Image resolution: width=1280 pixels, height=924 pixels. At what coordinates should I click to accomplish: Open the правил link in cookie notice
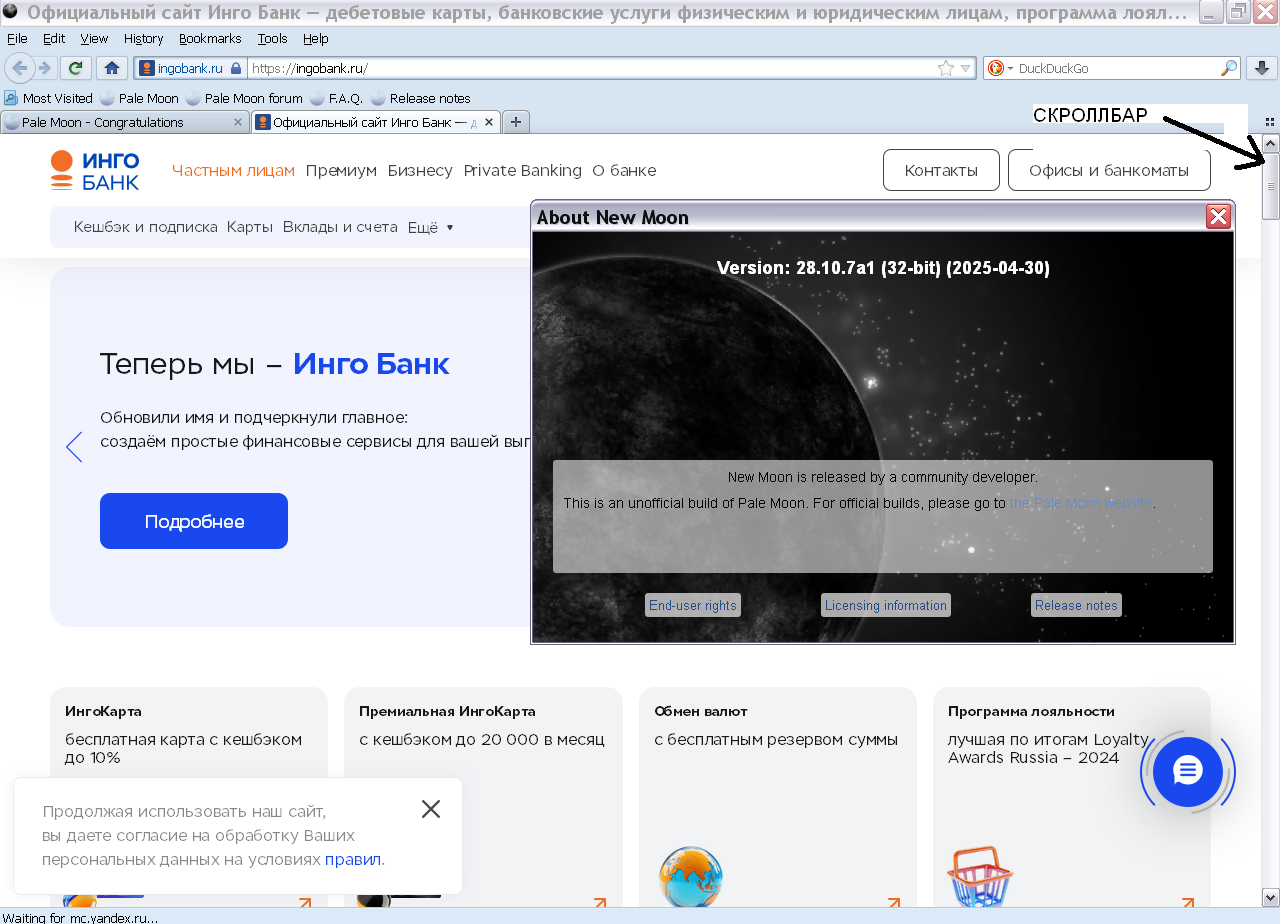(x=353, y=860)
